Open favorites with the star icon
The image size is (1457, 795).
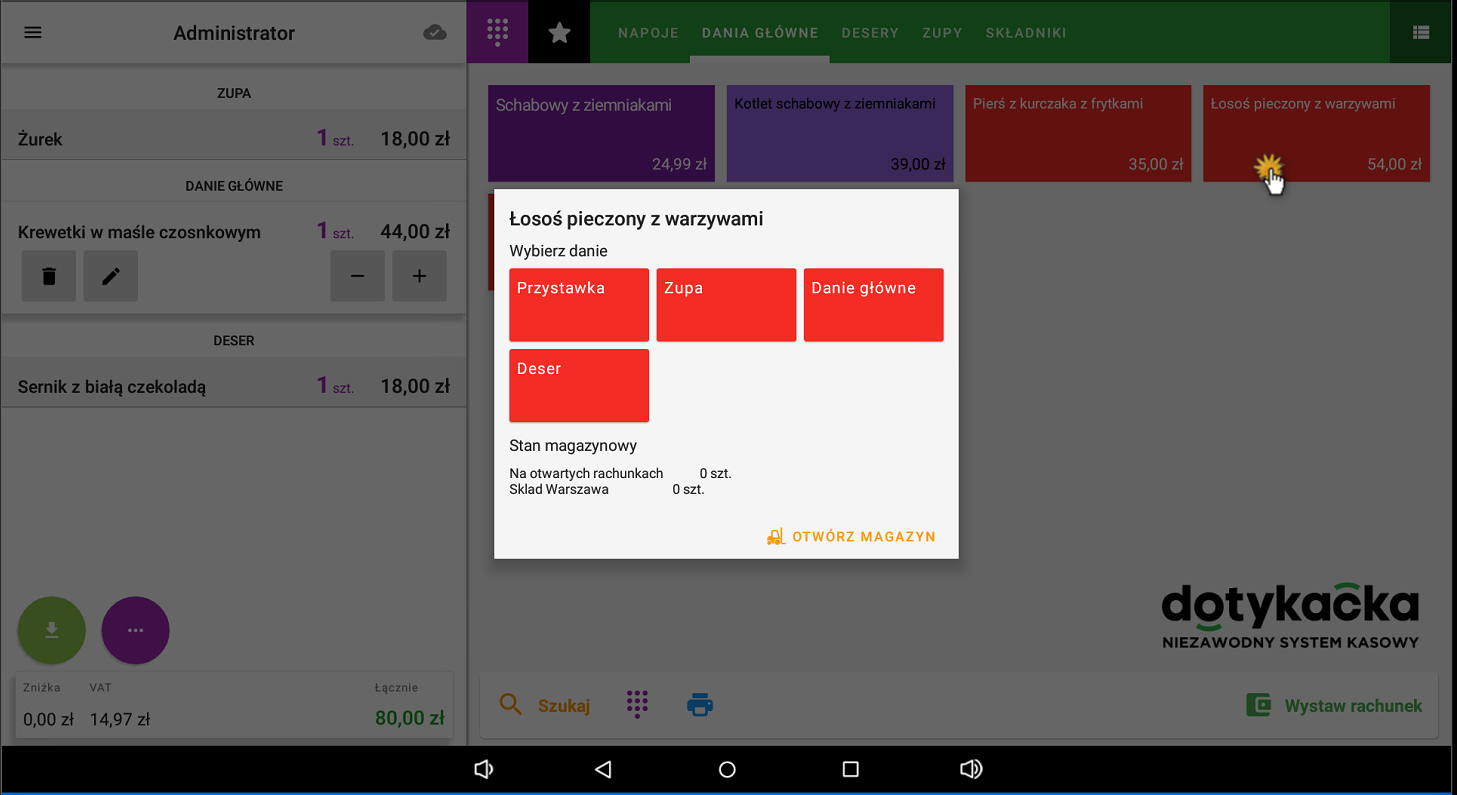tap(559, 32)
